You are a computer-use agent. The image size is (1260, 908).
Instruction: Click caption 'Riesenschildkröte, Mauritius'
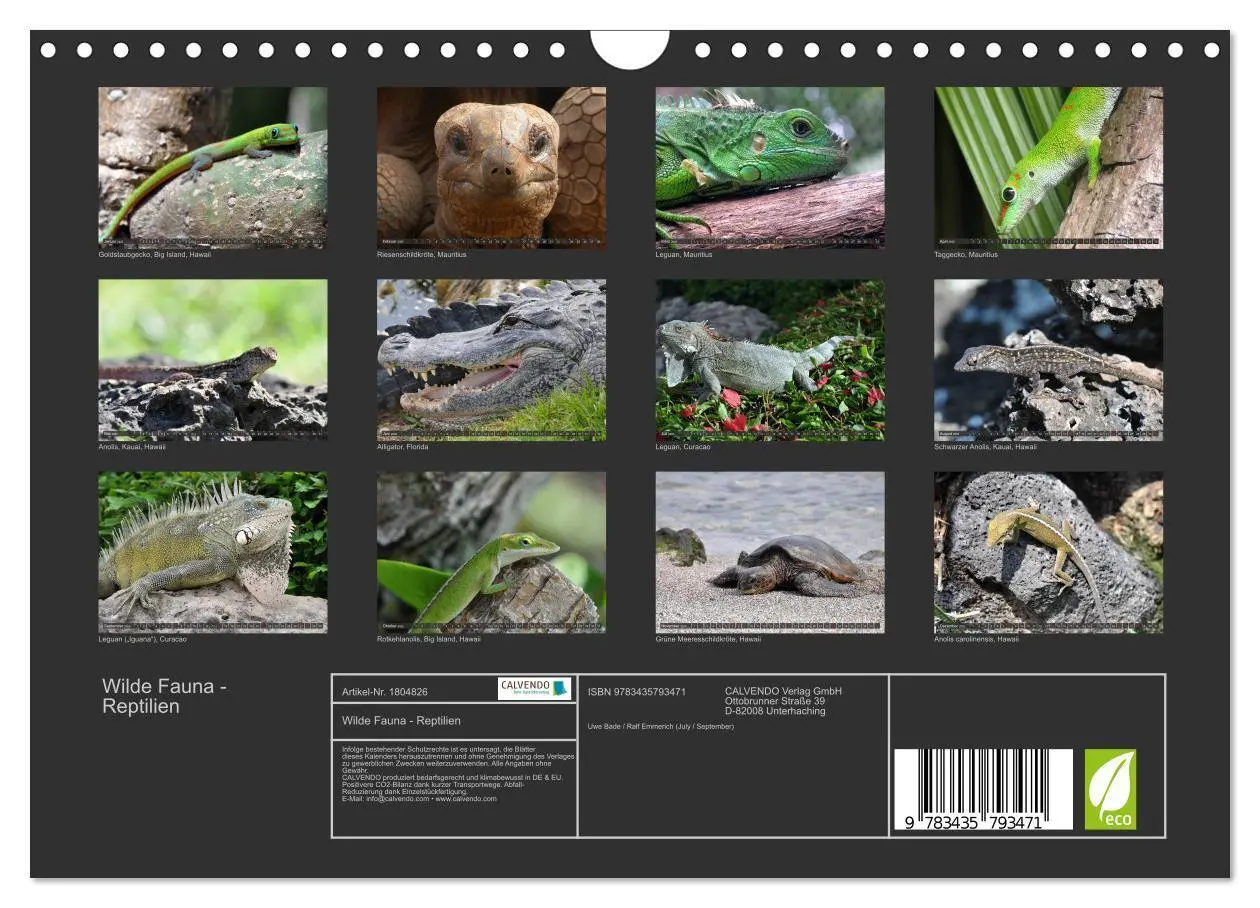(422, 254)
